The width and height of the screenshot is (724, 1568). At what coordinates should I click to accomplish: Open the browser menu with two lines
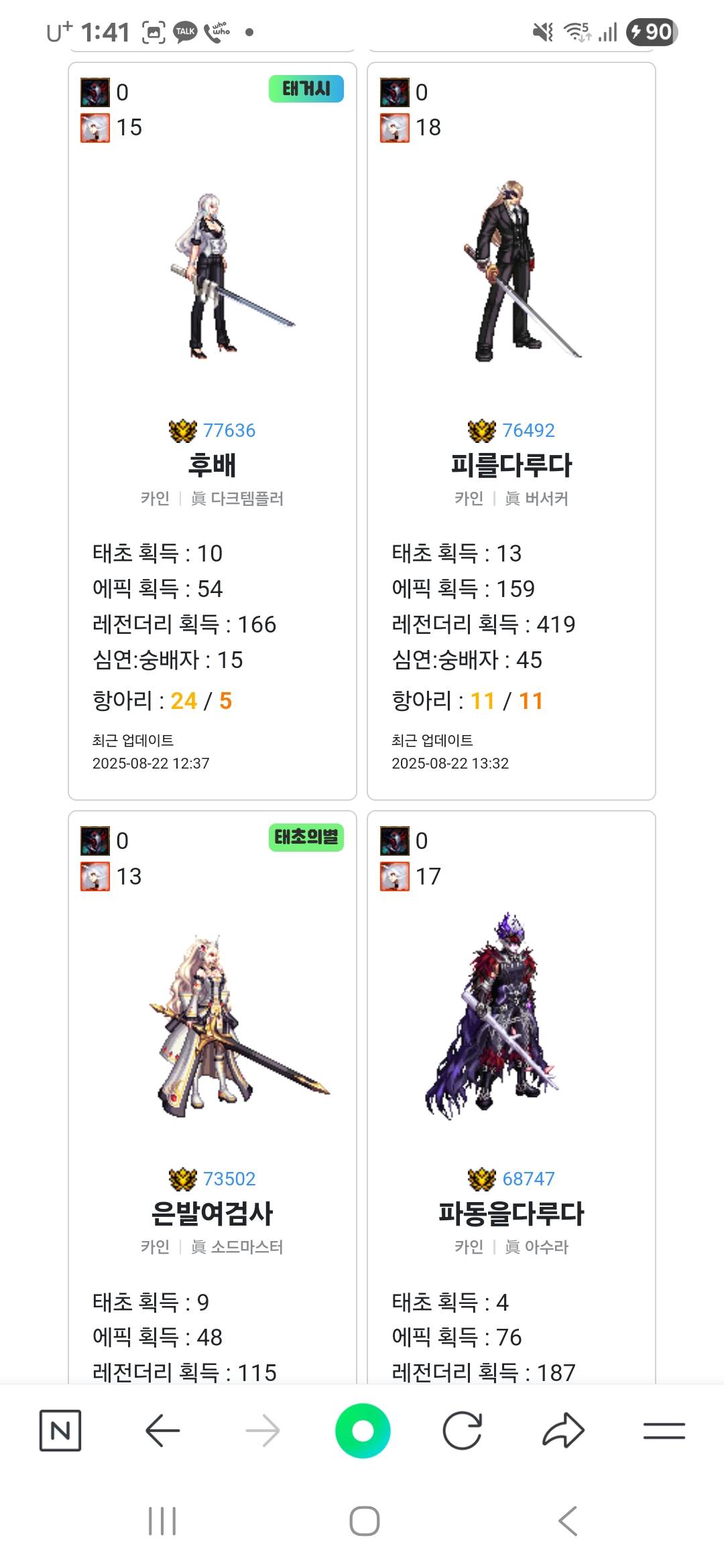[664, 1431]
